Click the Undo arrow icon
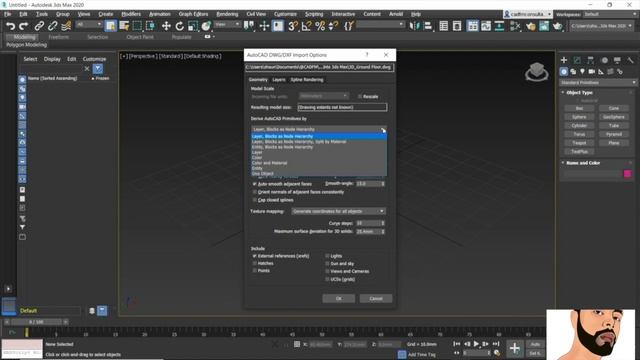640x360 pixels. [10, 26]
